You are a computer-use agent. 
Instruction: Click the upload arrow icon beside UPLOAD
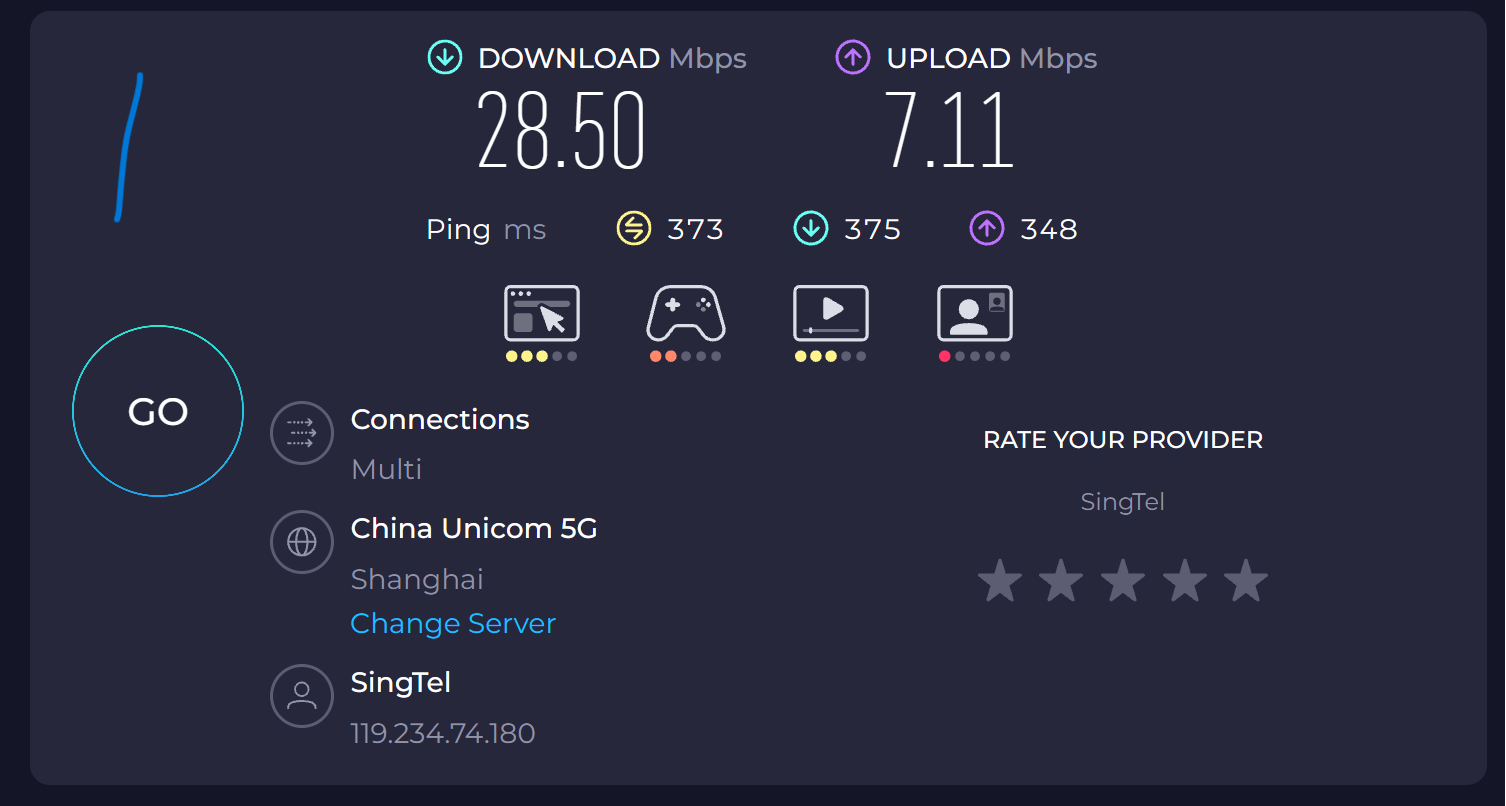click(x=853, y=58)
